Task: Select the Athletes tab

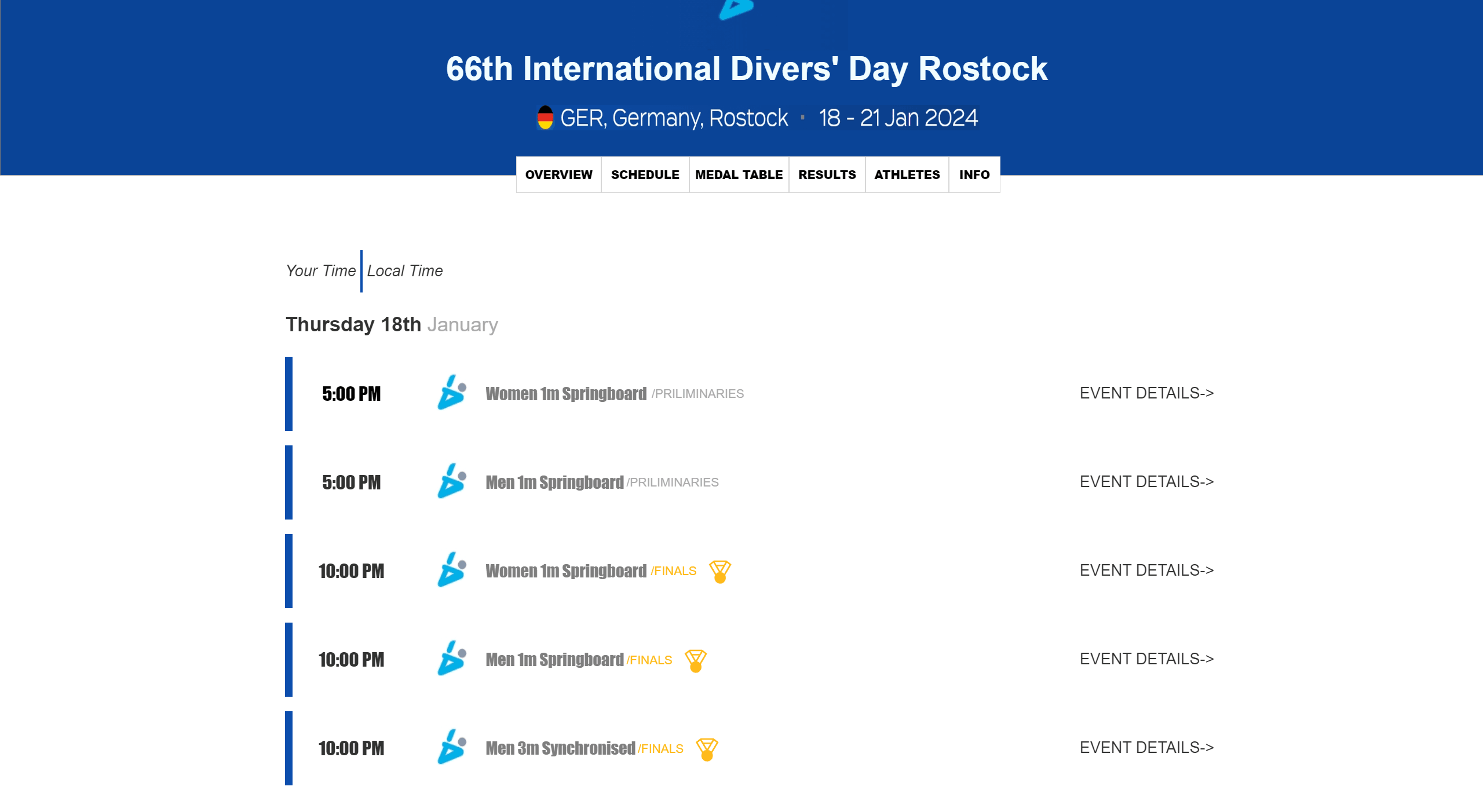Action: (907, 175)
